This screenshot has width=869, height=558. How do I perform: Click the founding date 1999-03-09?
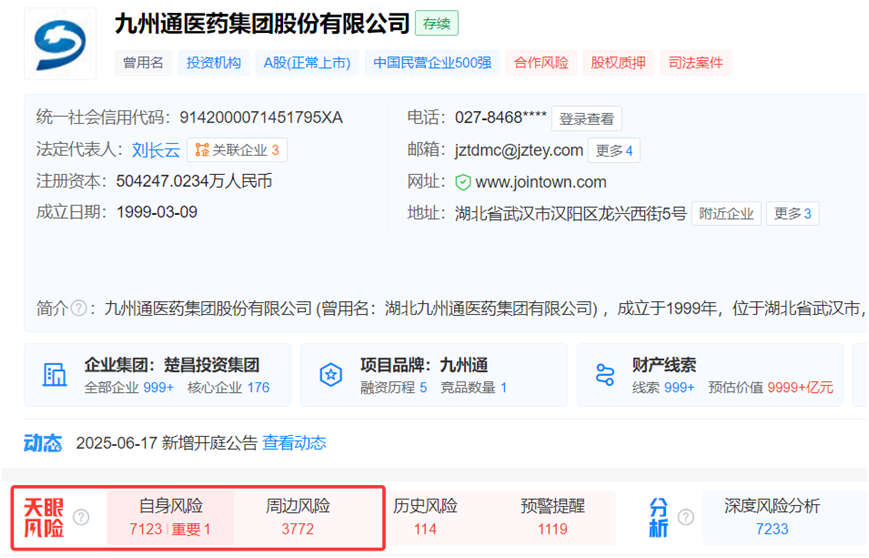point(157,212)
